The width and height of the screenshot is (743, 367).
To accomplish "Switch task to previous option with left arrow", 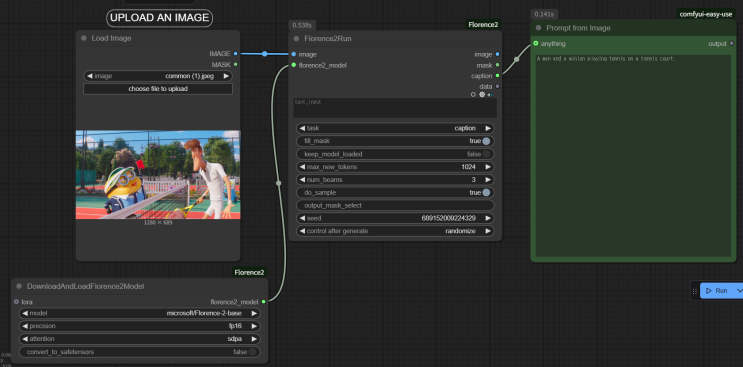I will coord(302,128).
